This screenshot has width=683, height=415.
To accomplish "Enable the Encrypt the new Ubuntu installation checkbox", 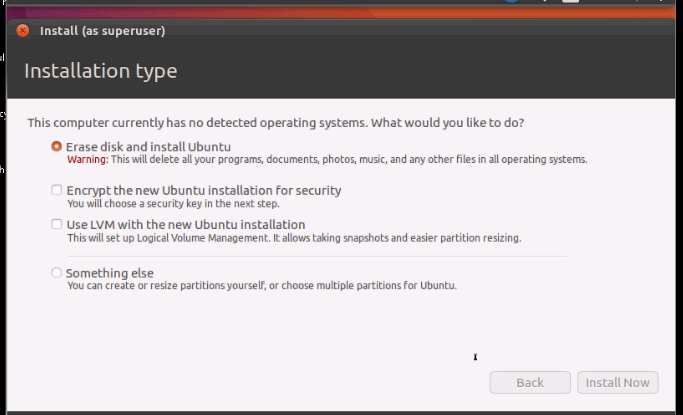I will (57, 190).
